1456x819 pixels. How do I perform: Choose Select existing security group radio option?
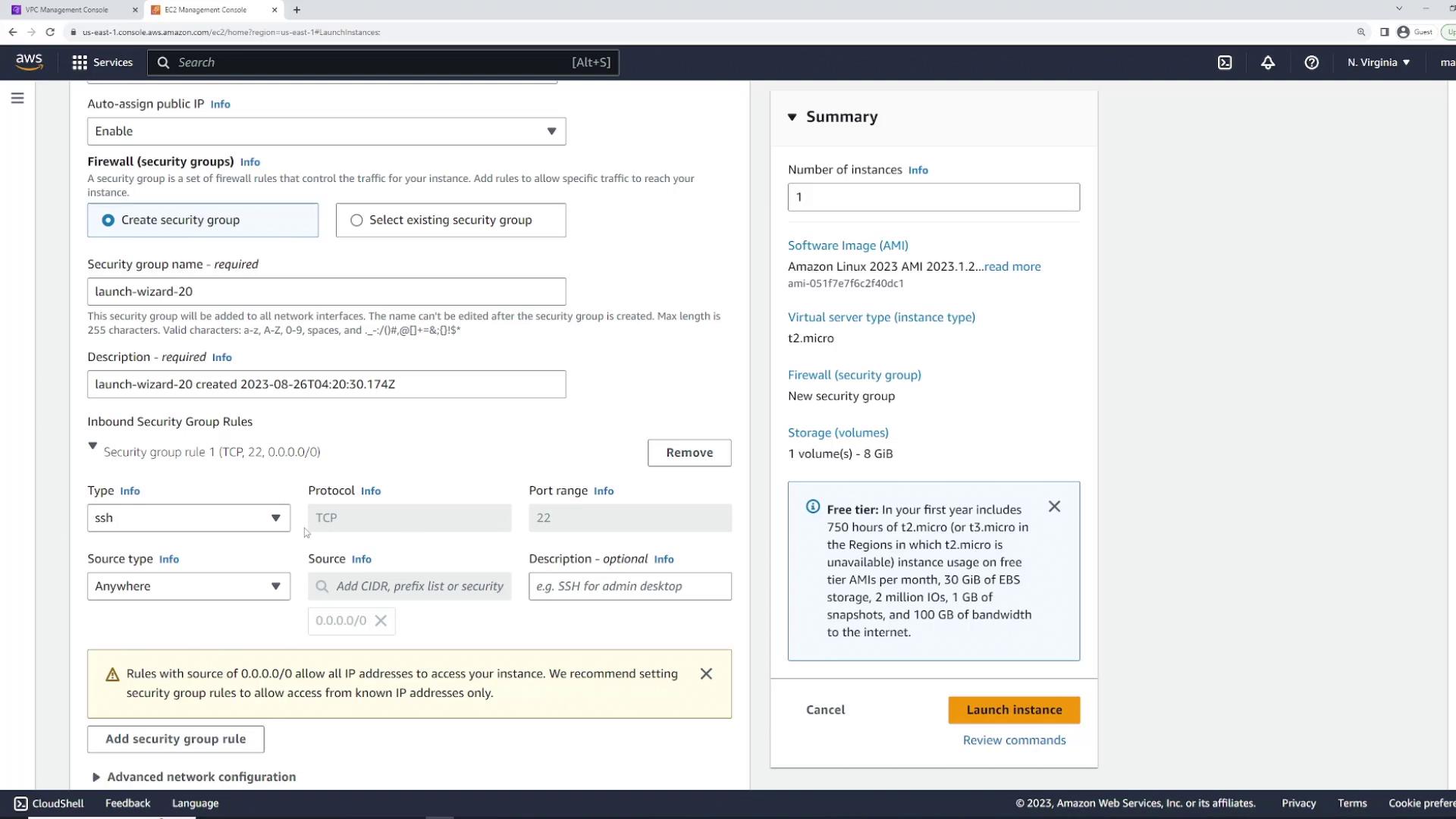coord(356,220)
